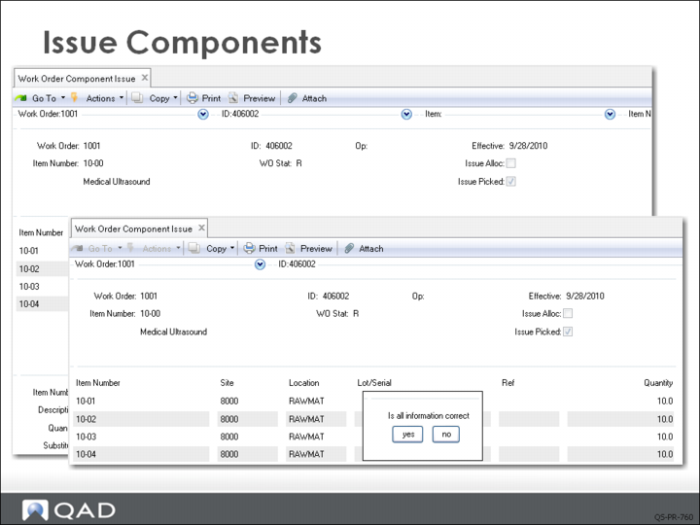Open Work Order:1001 dropdown in front window

260,265
